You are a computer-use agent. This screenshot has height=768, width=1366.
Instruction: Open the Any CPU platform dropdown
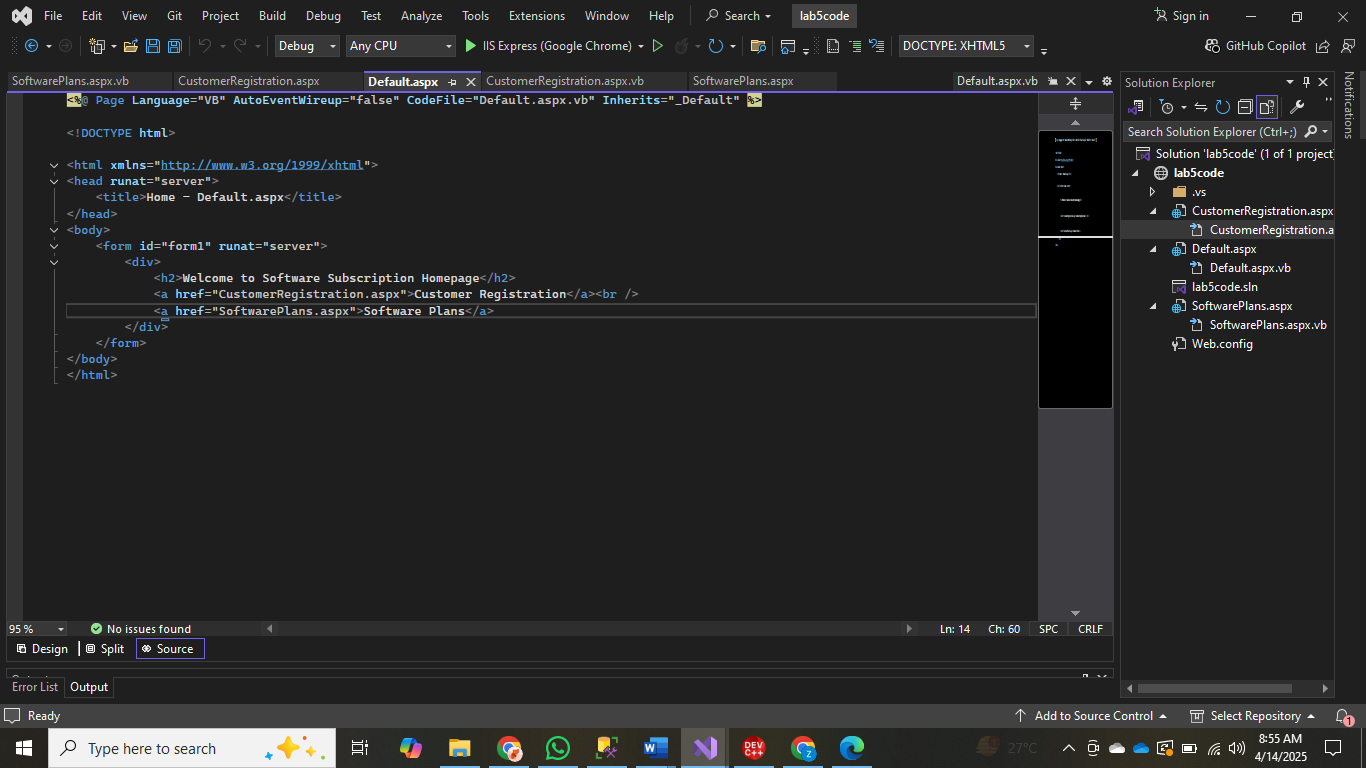pyautogui.click(x=401, y=46)
